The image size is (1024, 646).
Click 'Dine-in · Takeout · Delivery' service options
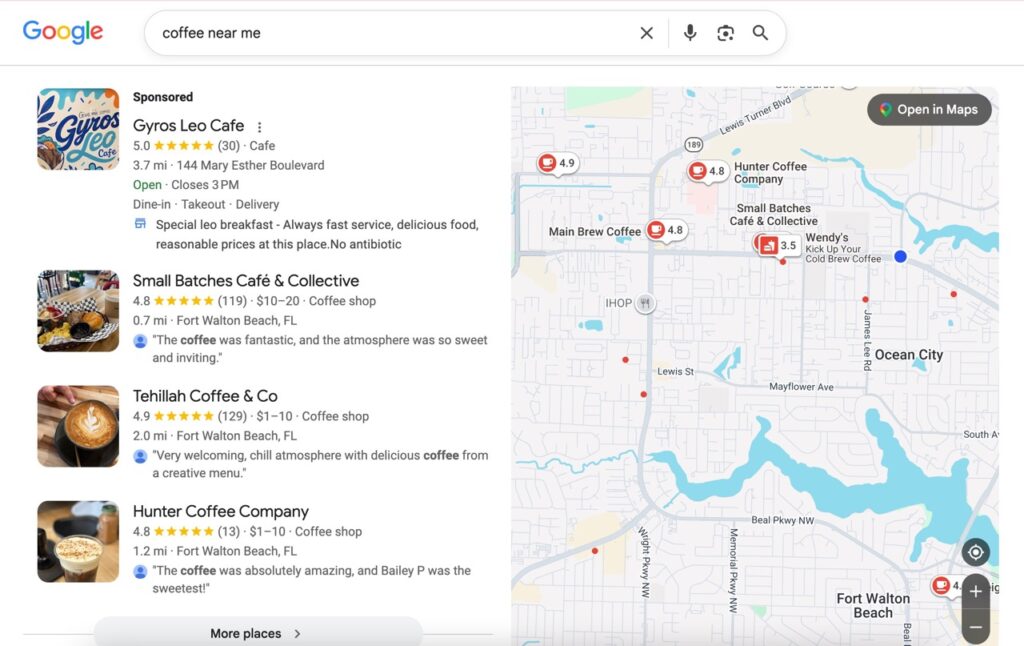(x=206, y=204)
